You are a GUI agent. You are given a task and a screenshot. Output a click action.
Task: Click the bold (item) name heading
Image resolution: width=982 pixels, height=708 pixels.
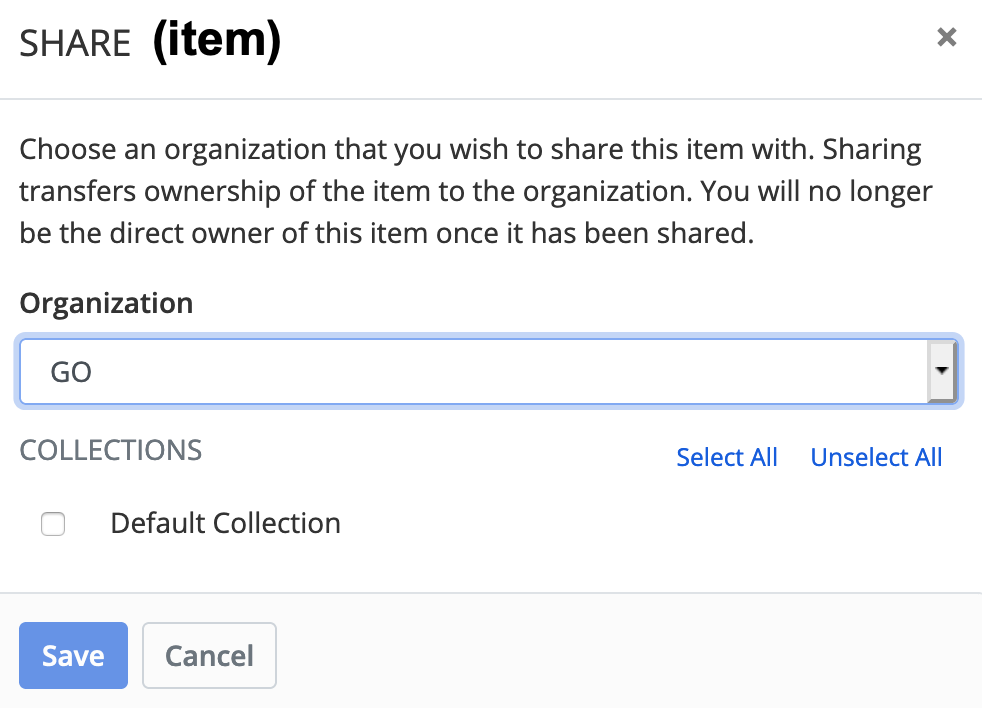coord(216,41)
